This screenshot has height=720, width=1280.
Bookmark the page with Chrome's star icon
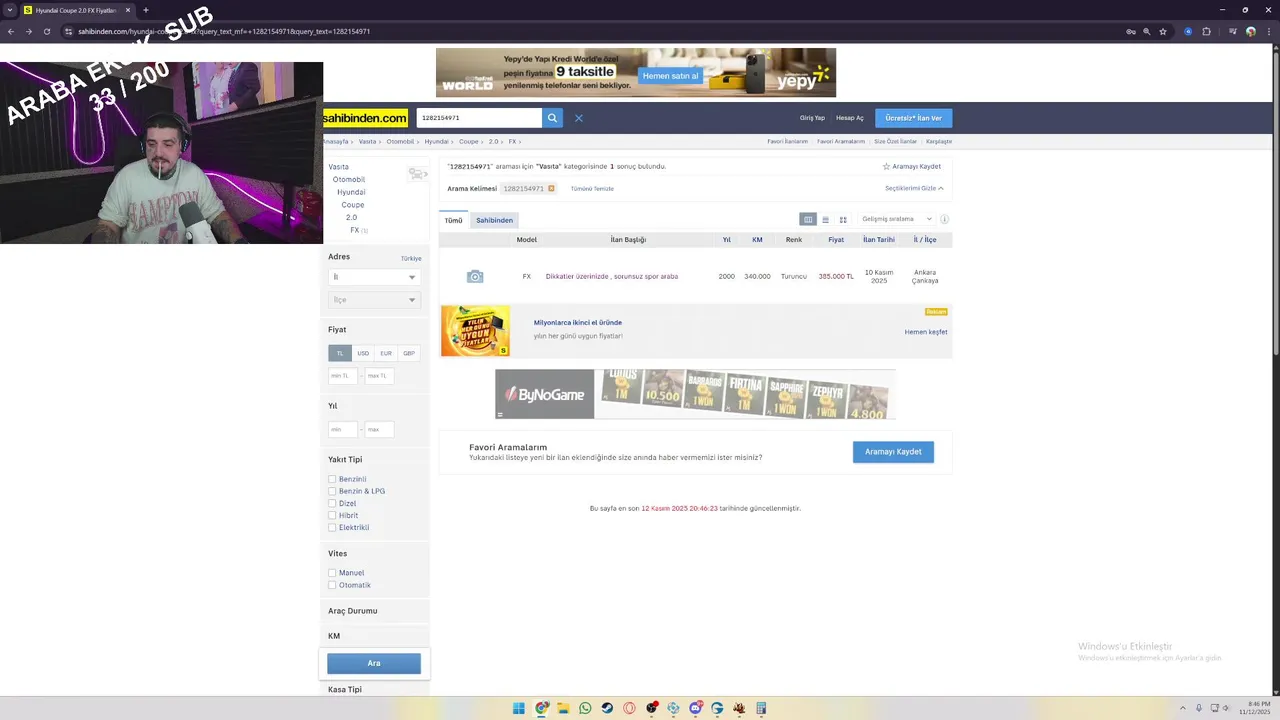[x=1163, y=31]
